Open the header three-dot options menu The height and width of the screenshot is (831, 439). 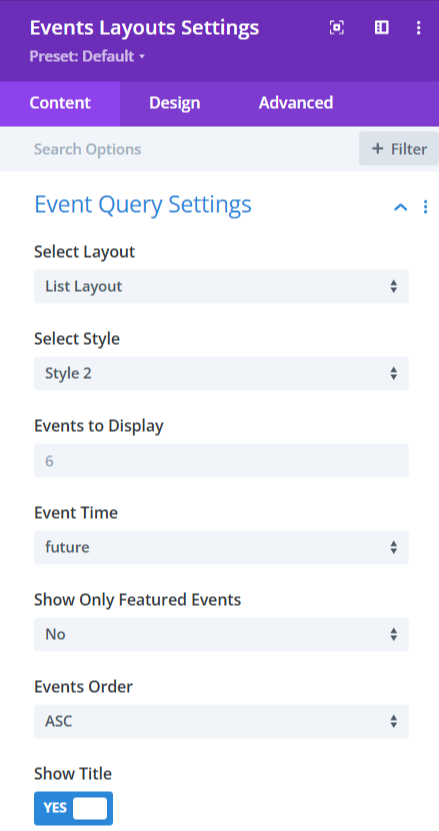[419, 28]
